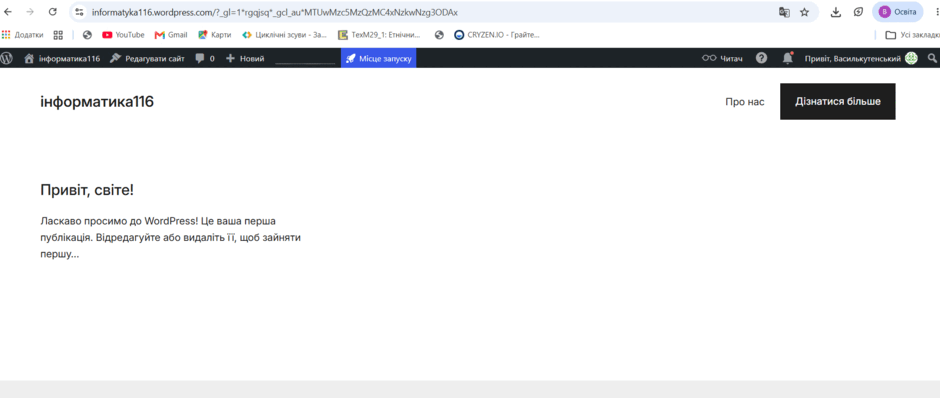Open the інформатика116 site menu in admin bar
940x398 pixels.
pos(62,58)
